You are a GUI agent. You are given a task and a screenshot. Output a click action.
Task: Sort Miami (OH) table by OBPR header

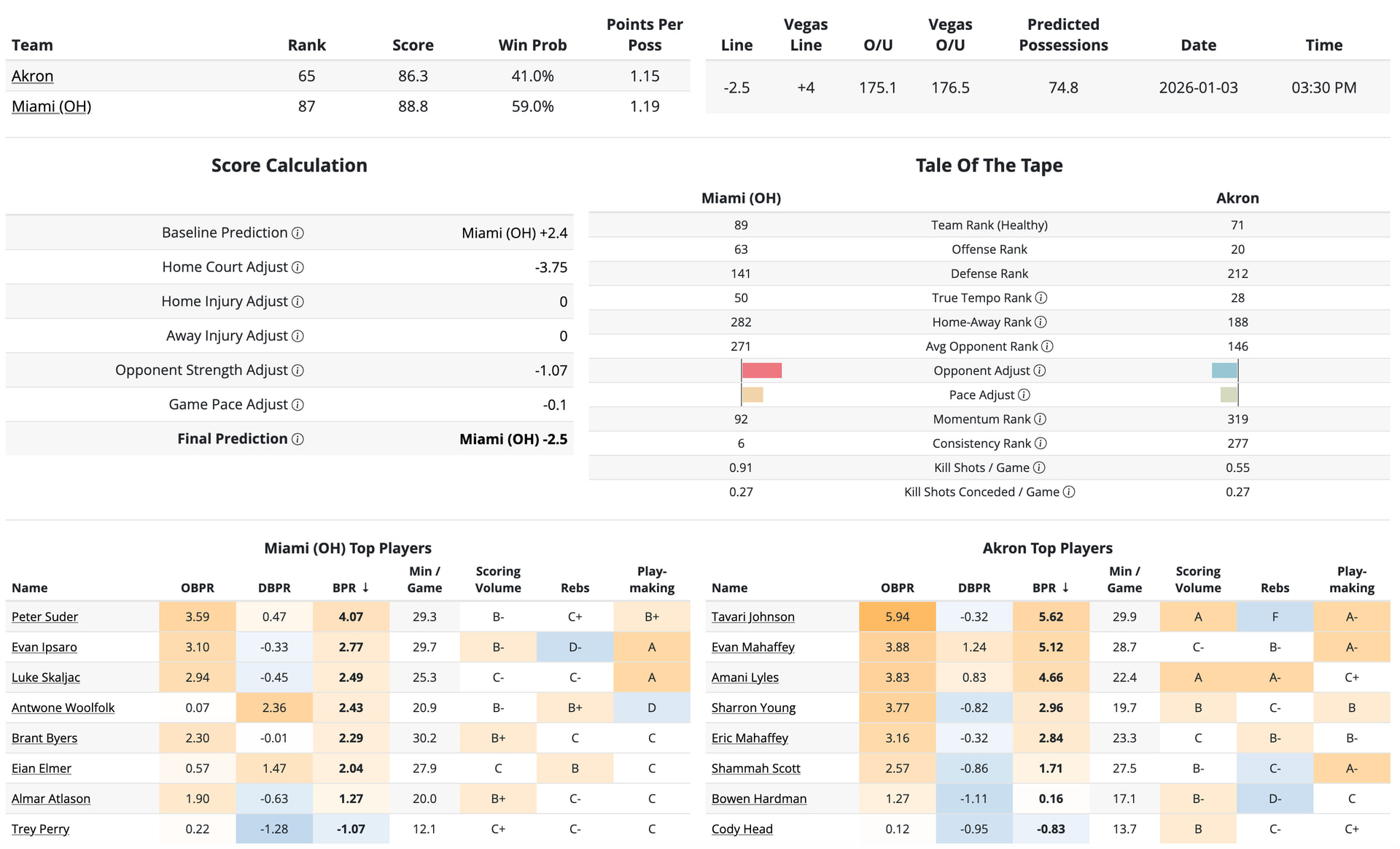[x=198, y=588]
